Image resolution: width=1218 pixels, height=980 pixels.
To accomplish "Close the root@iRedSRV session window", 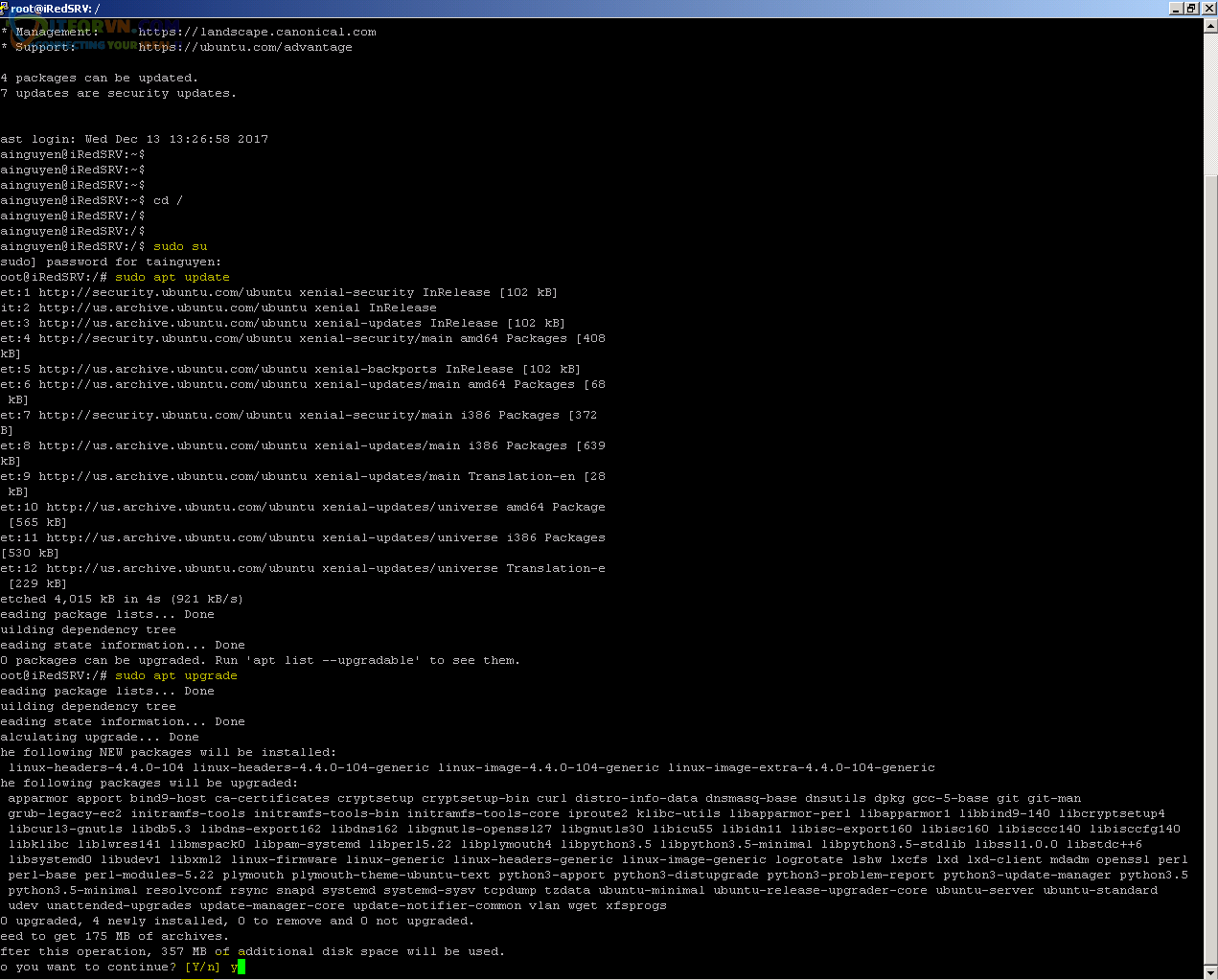I will pos(1207,8).
